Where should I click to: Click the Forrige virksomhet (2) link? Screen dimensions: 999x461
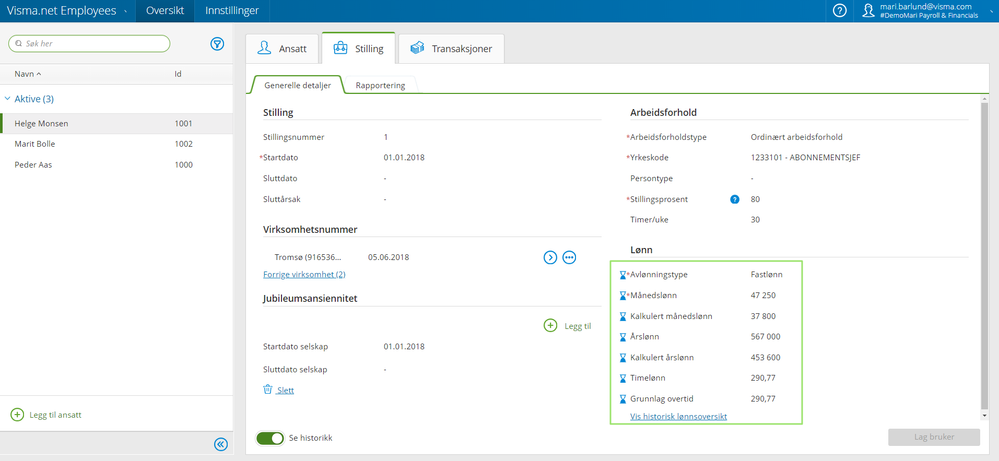[305, 274]
